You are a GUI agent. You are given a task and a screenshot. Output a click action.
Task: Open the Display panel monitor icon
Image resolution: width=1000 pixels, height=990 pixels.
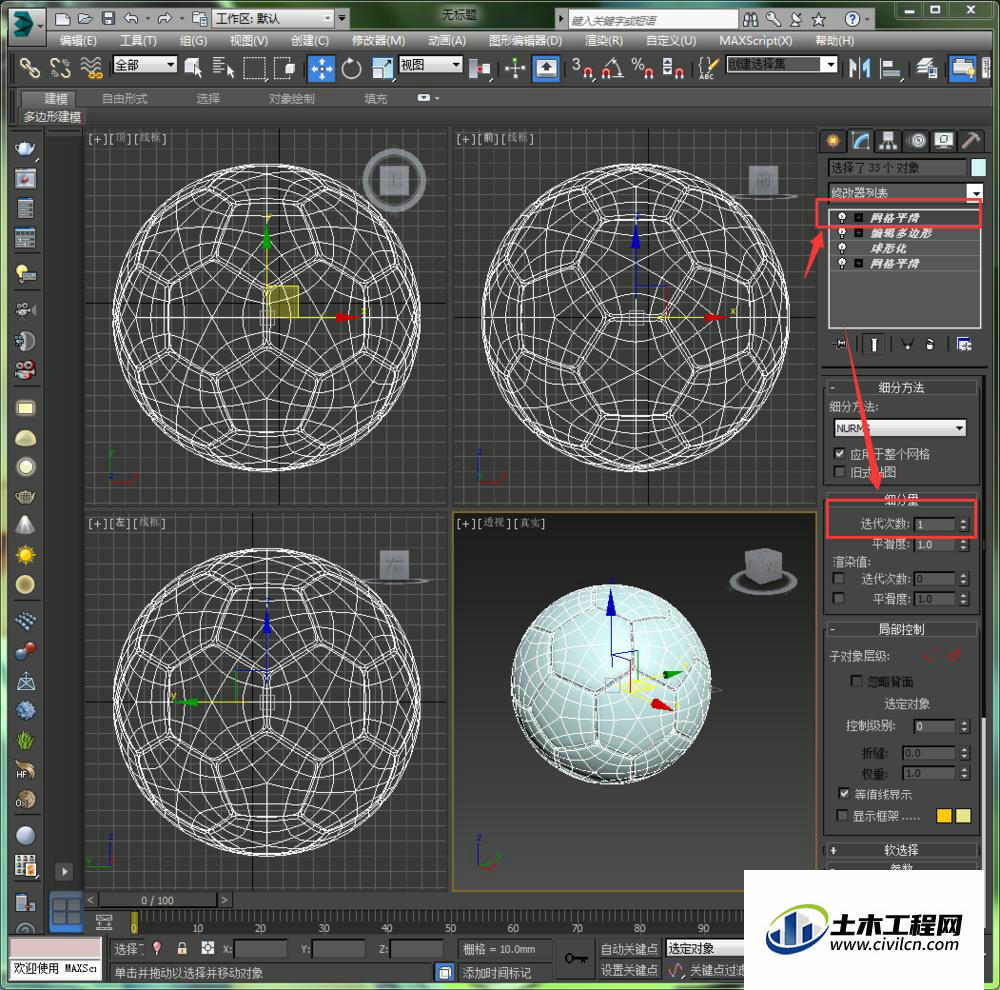(944, 141)
